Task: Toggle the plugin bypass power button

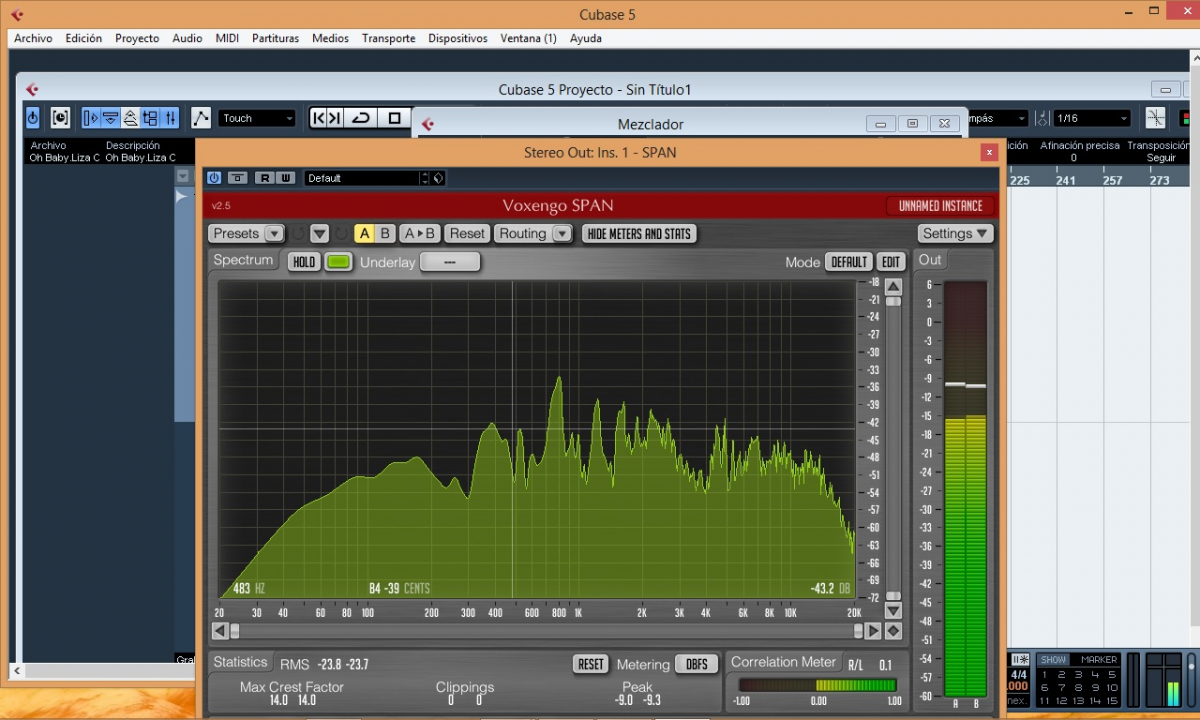Action: click(214, 178)
